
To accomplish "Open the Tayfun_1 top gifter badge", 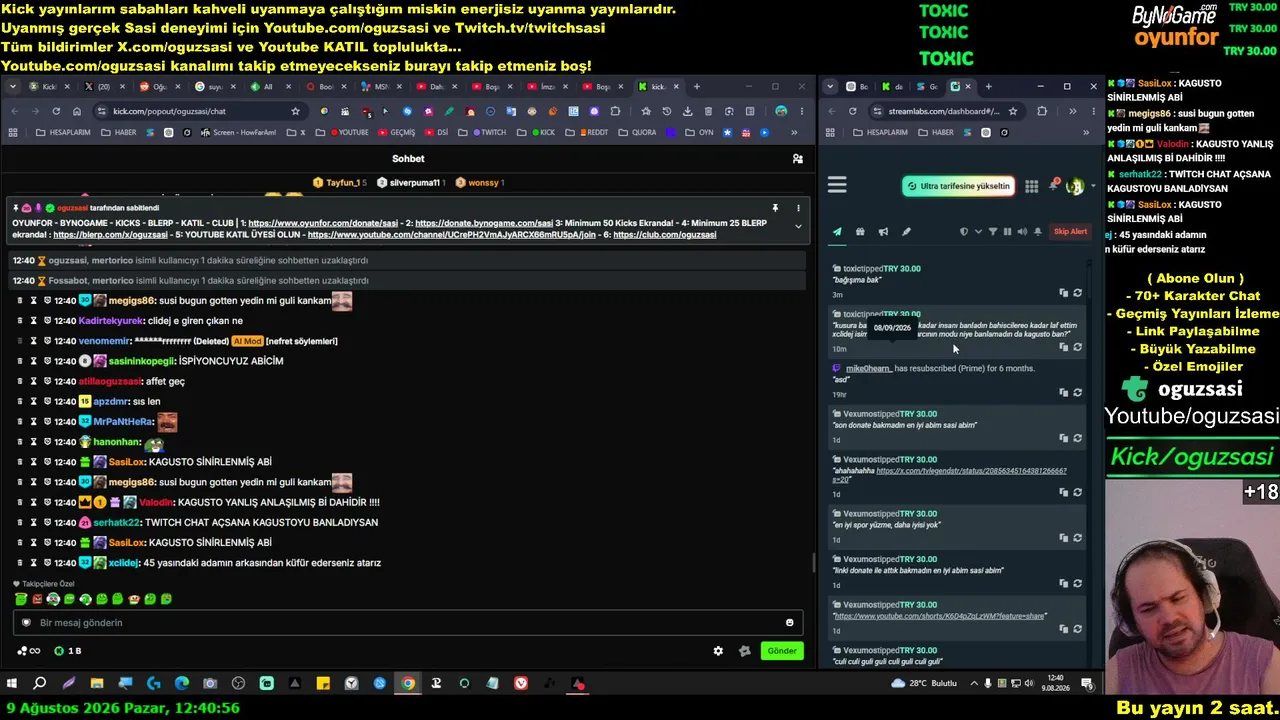I will point(340,183).
